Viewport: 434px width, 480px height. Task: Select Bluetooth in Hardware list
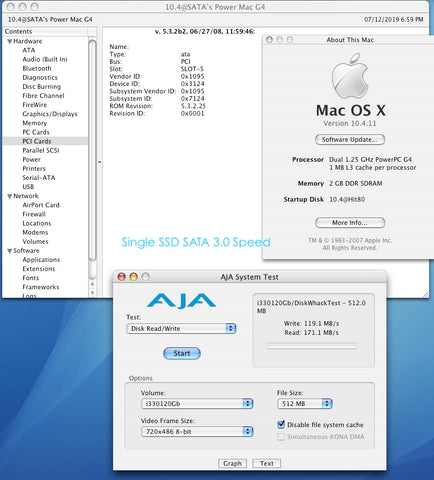(x=37, y=68)
